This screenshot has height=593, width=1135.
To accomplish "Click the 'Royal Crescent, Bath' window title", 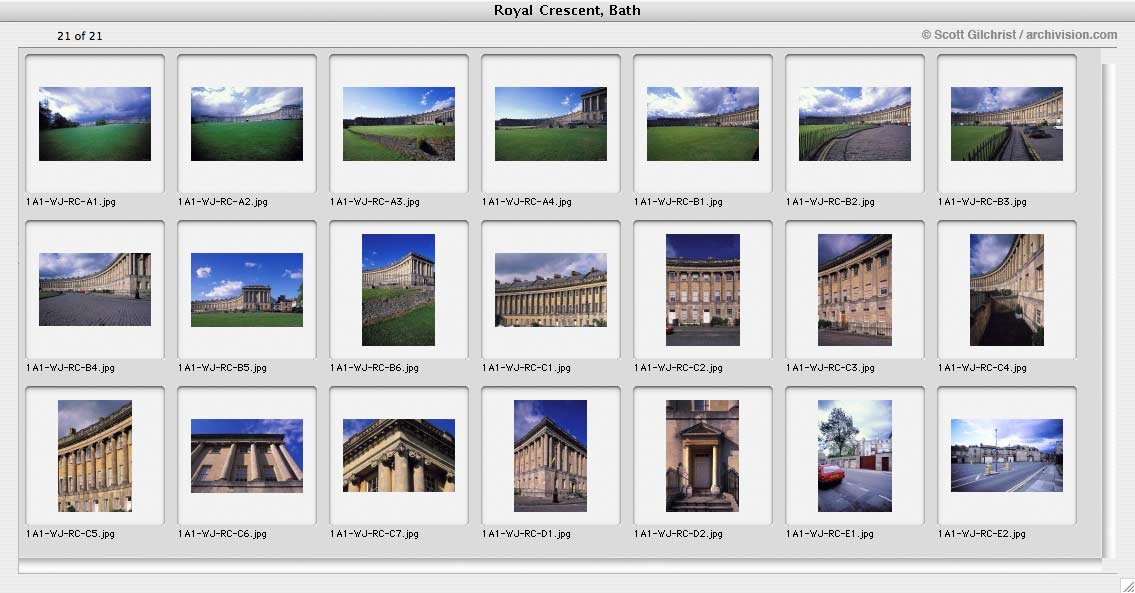I will pyautogui.click(x=567, y=10).
